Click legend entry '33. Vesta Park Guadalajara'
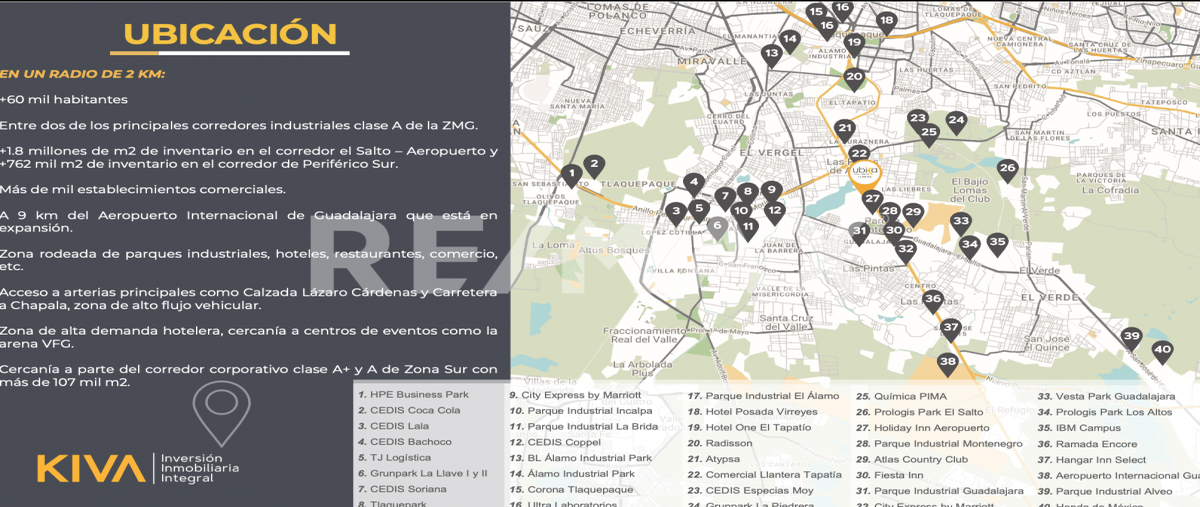Image resolution: width=1200 pixels, height=507 pixels. tap(1106, 397)
